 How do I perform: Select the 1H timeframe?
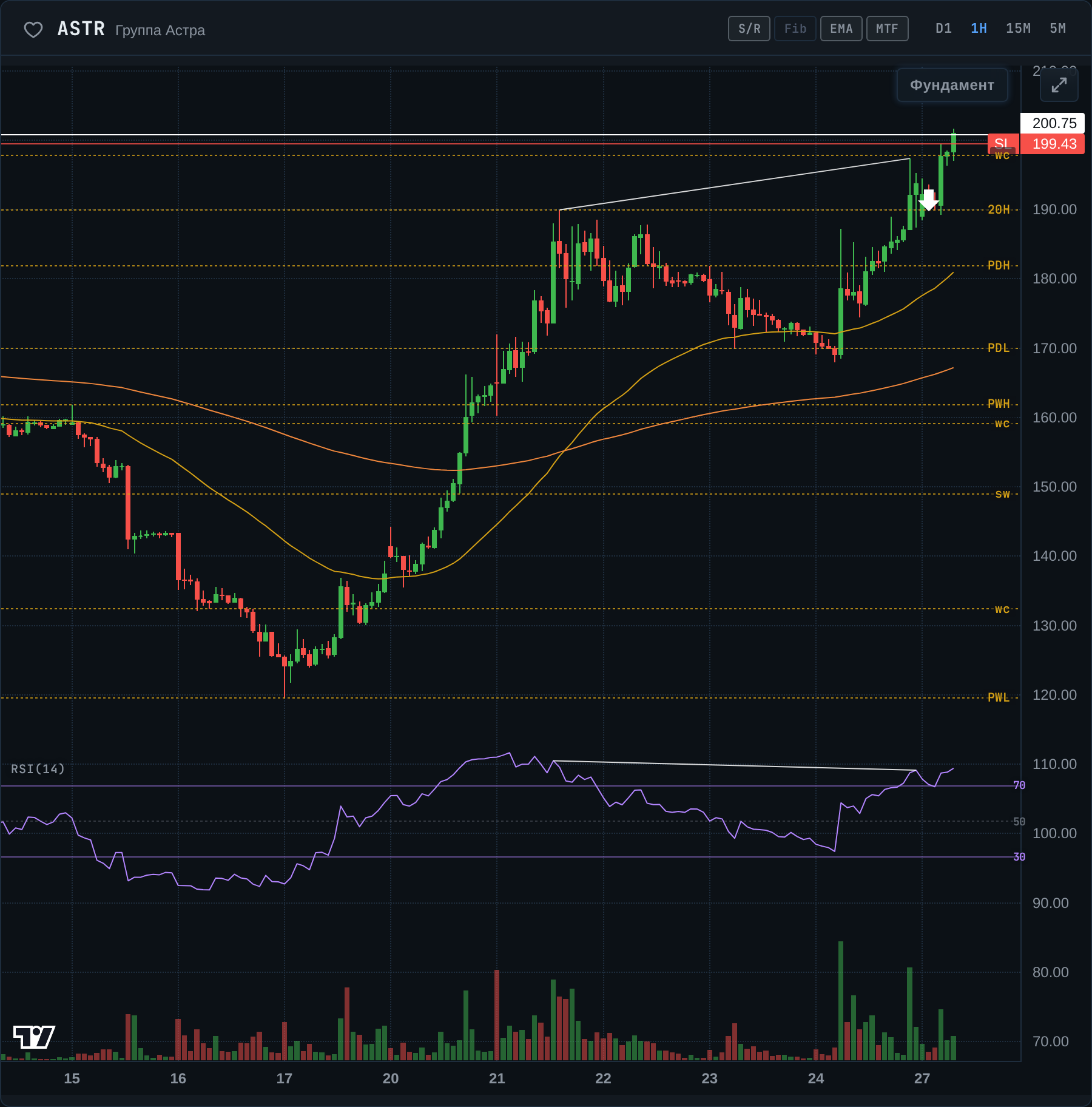pos(979,29)
